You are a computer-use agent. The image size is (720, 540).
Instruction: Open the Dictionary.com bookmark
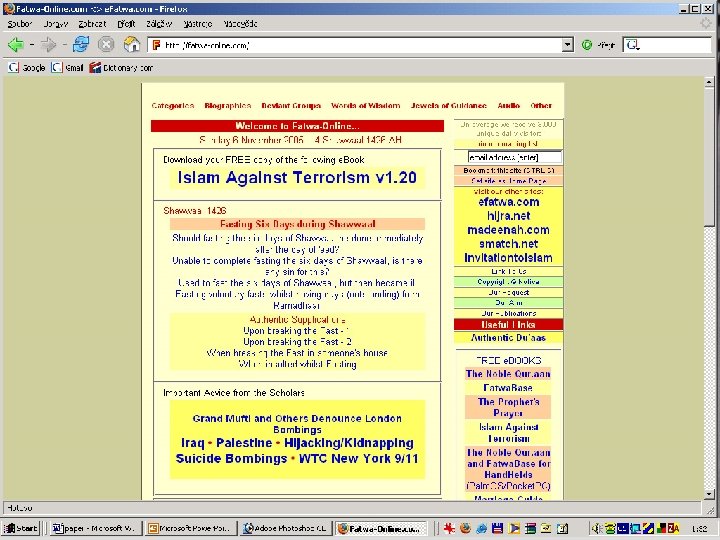click(121, 68)
